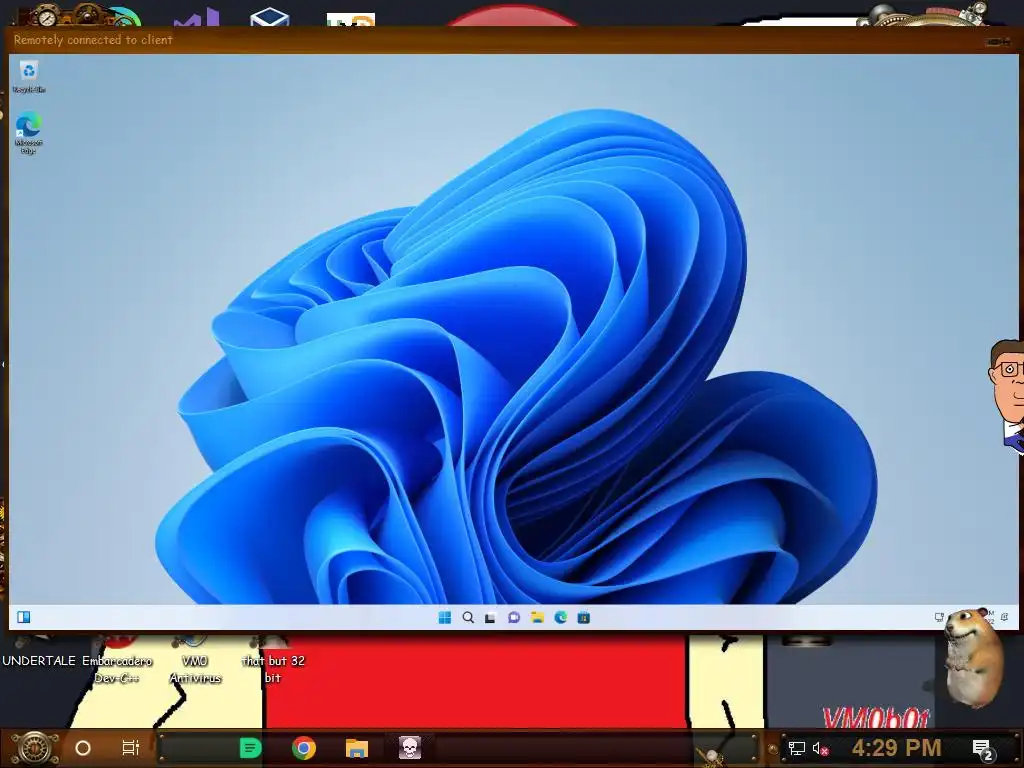Viewport: 1024px width, 768px height.
Task: Click muted volume tray icon
Action: point(820,748)
